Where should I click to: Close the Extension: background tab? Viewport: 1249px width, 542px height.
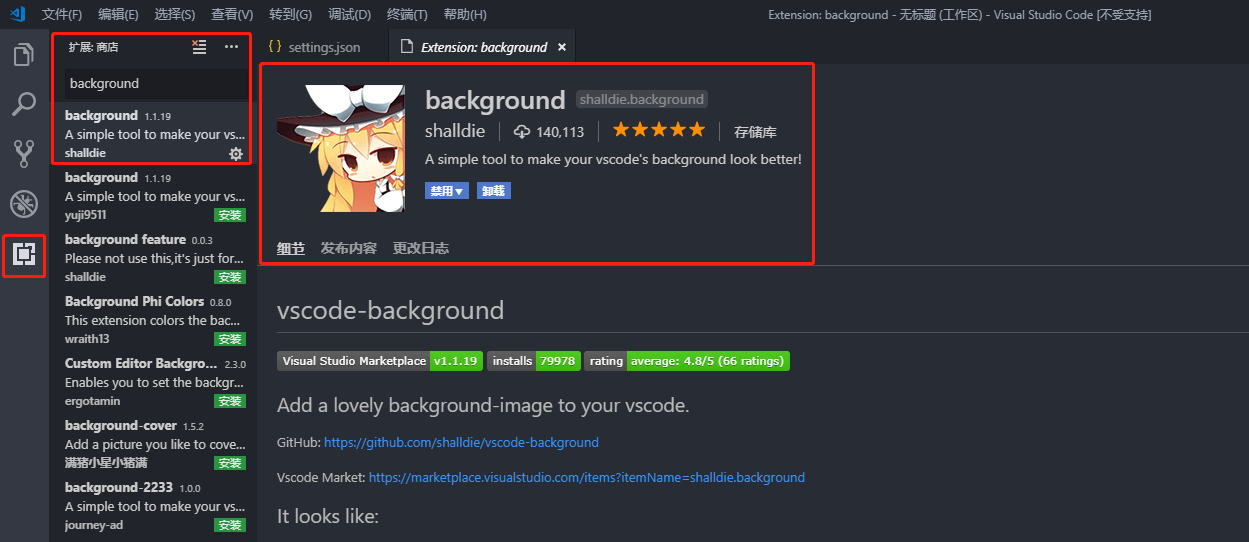(562, 47)
